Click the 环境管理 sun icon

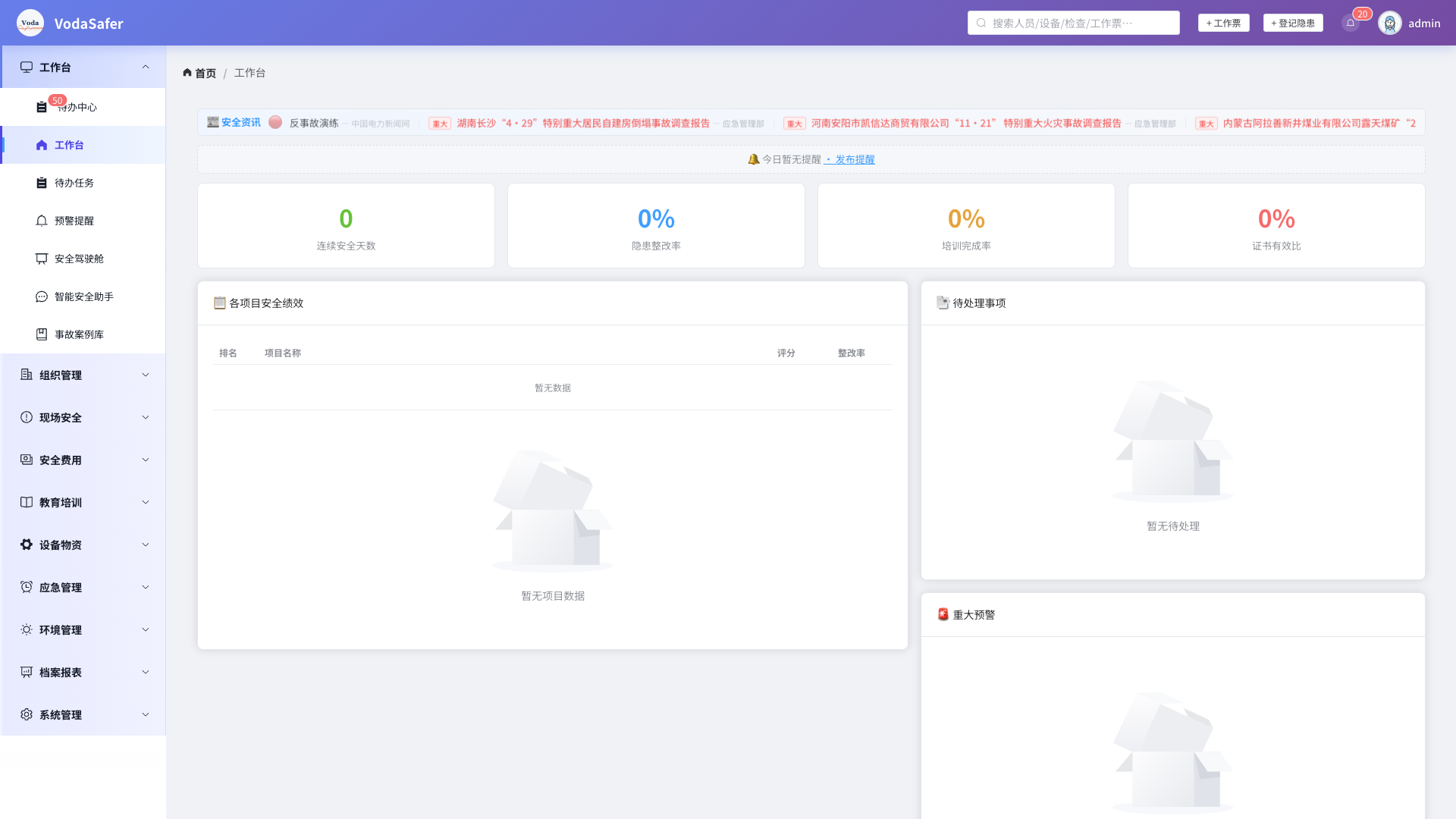(x=27, y=629)
